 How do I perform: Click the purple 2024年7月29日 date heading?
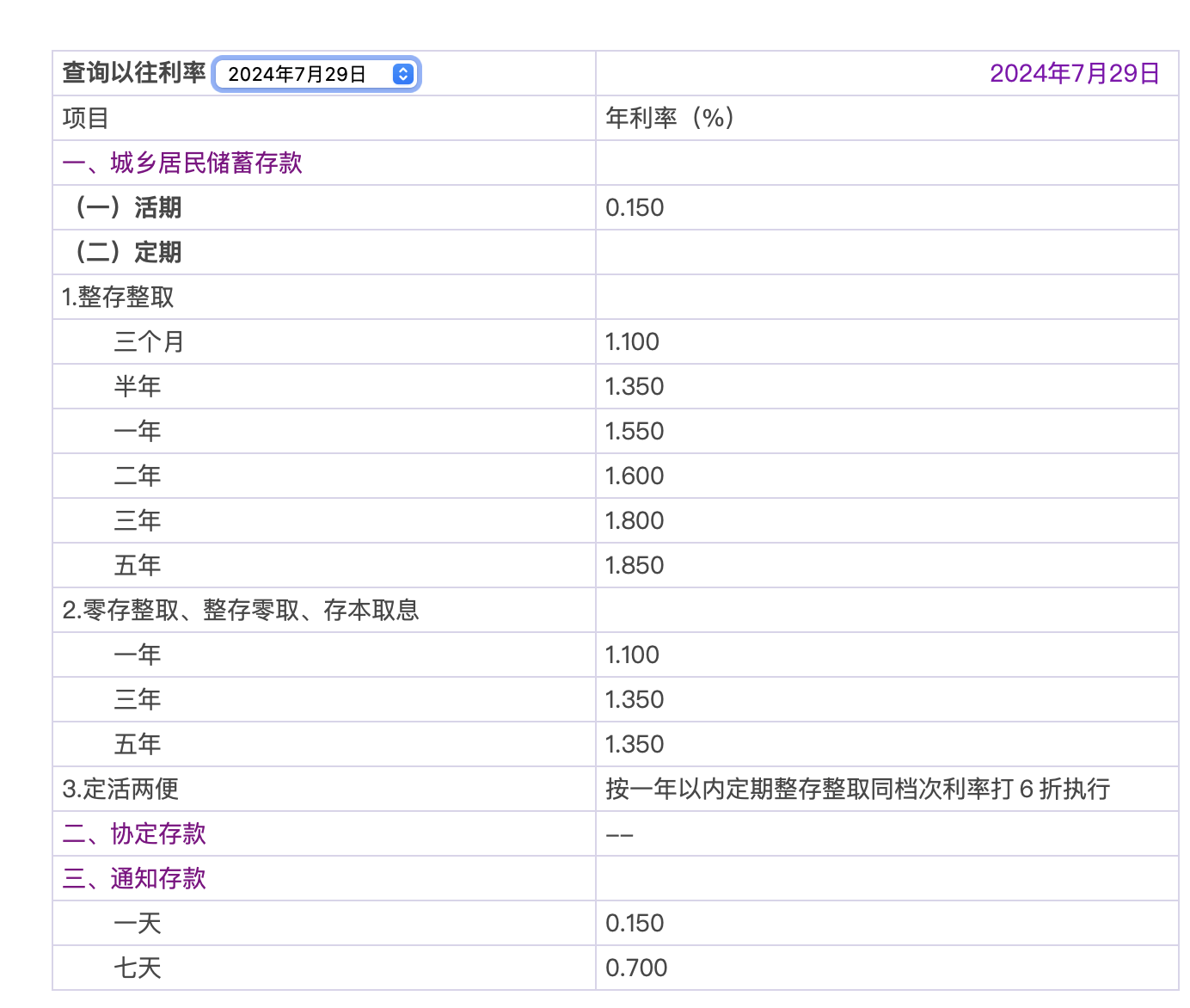tap(1075, 73)
